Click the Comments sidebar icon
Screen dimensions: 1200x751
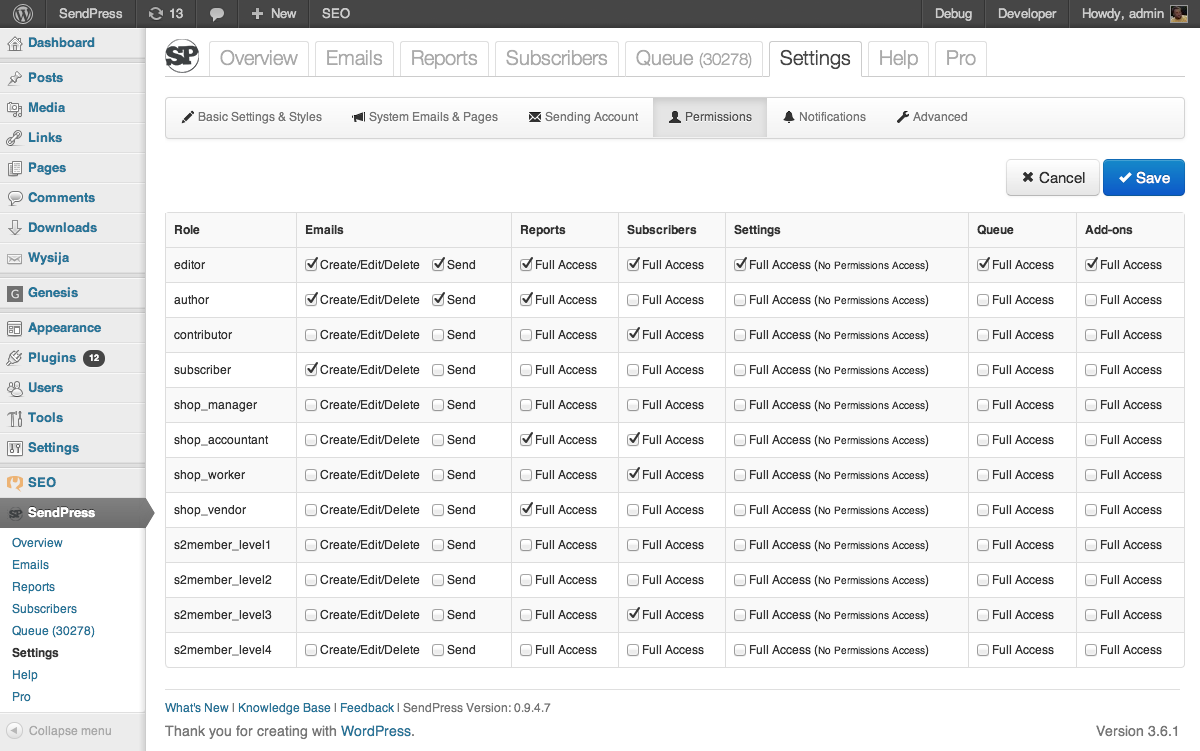tap(15, 198)
